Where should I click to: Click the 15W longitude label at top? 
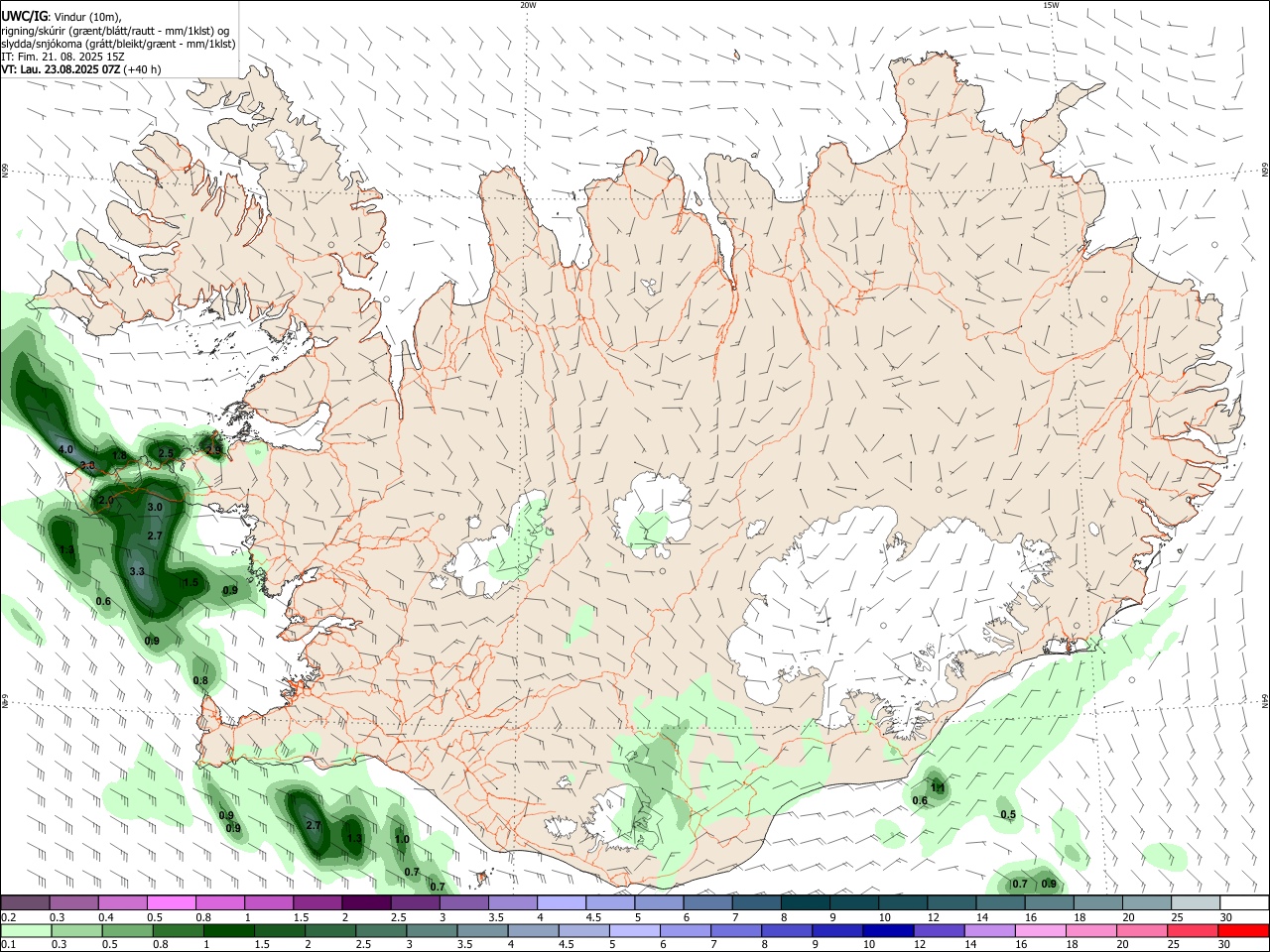point(1051,5)
